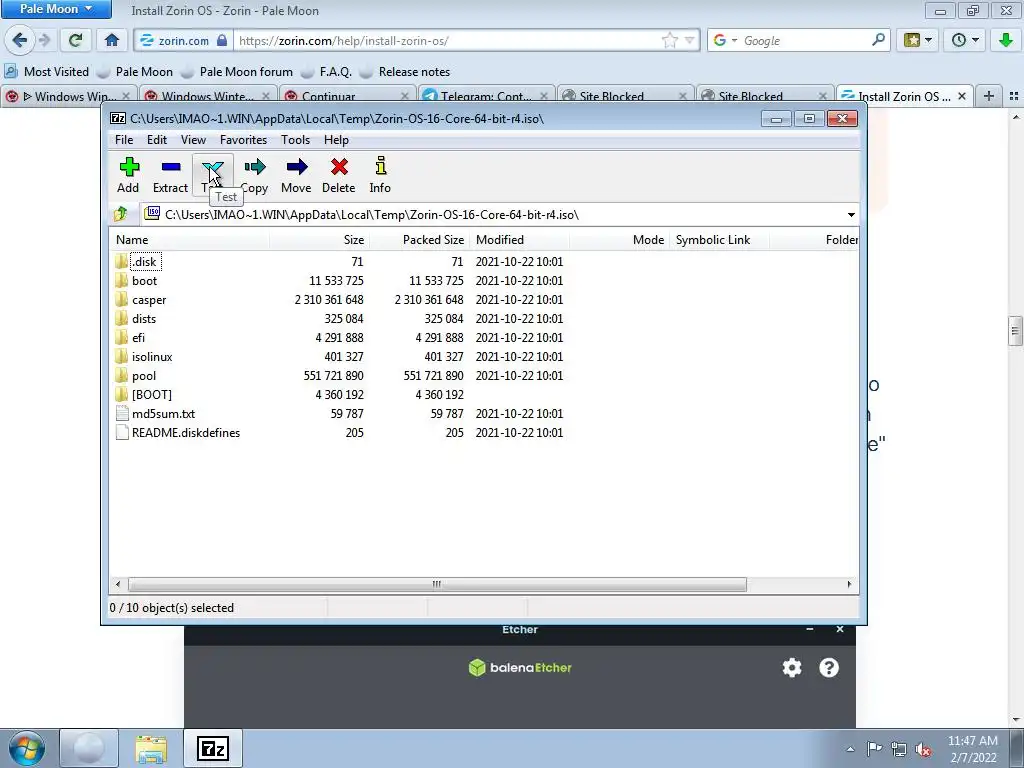The height and width of the screenshot is (768, 1024).
Task: Click the right arrow of the horizontal scrollbar
Action: [x=849, y=584]
